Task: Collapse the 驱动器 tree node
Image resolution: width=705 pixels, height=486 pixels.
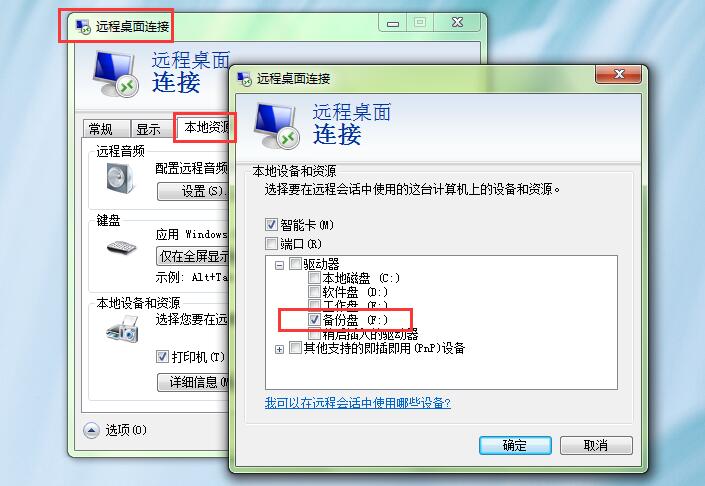Action: tap(279, 265)
